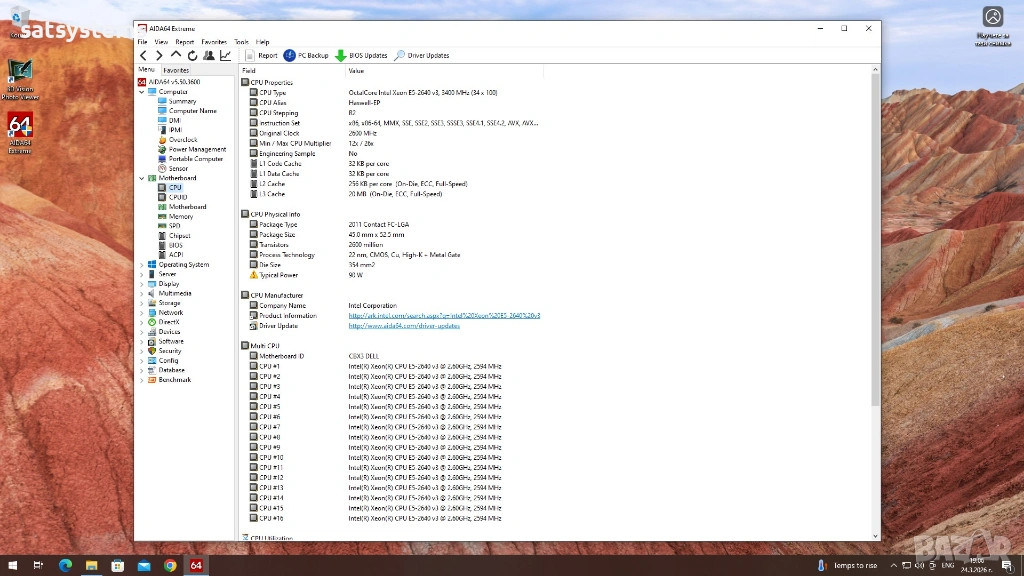The height and width of the screenshot is (576, 1024).
Task: Expand the Storage tree node
Action: [142, 303]
